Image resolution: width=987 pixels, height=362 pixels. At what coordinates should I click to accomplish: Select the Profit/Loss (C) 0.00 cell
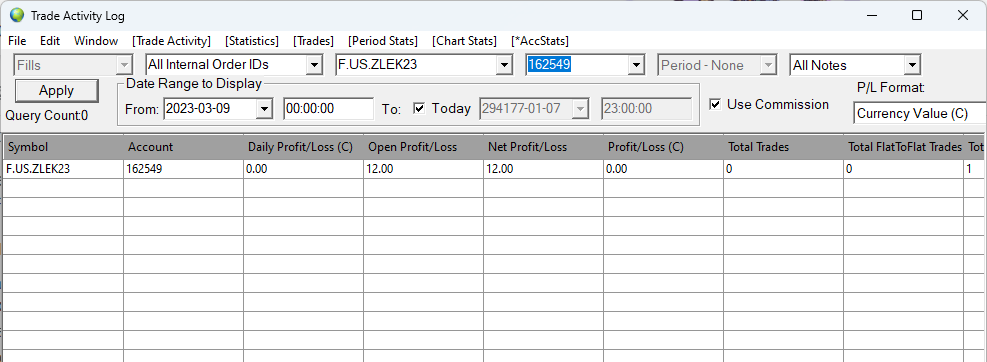point(663,169)
